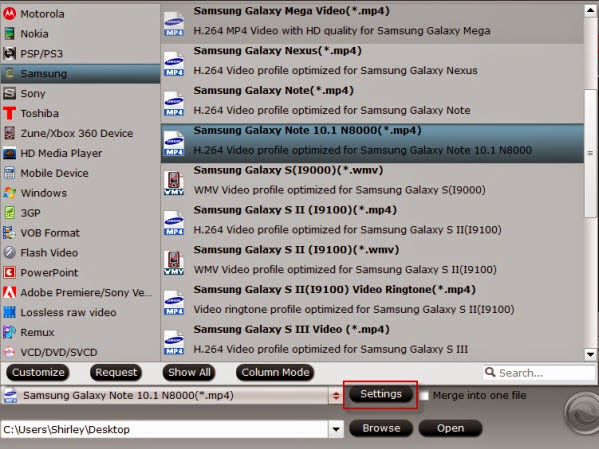The height and width of the screenshot is (449, 599).
Task: Click the Mobile Device icon
Action: click(10, 173)
